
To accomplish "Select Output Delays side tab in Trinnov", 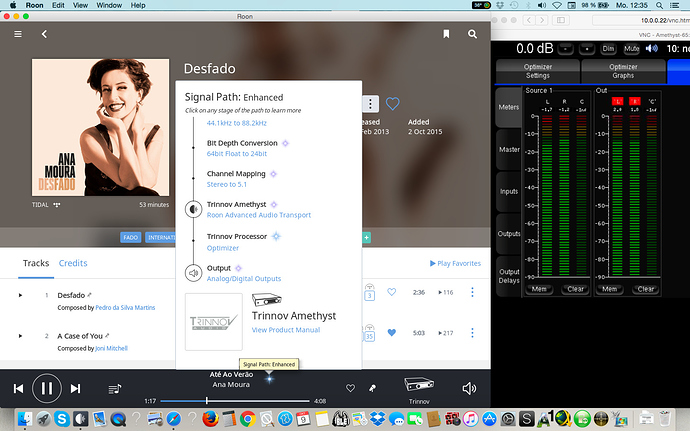I will pyautogui.click(x=509, y=276).
